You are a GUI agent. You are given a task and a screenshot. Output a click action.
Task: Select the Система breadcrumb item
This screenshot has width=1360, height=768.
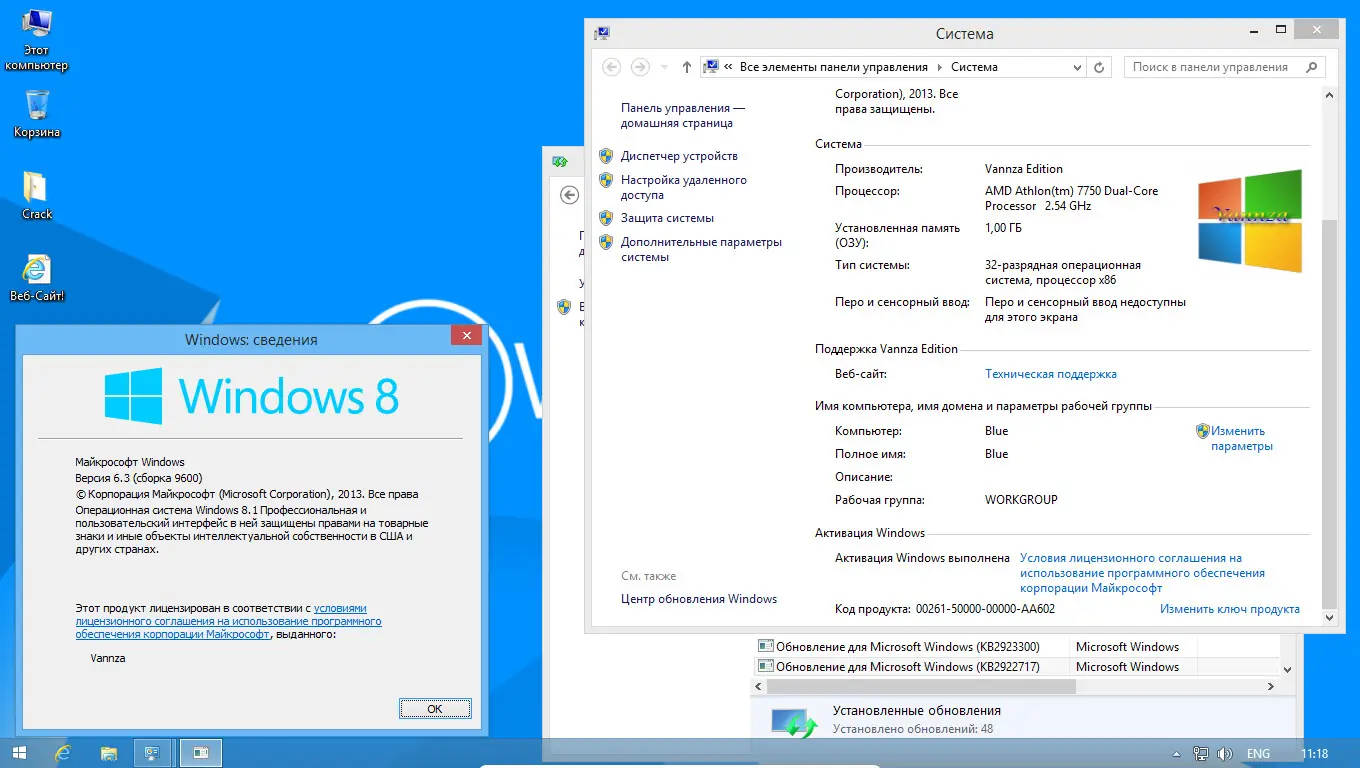(974, 67)
